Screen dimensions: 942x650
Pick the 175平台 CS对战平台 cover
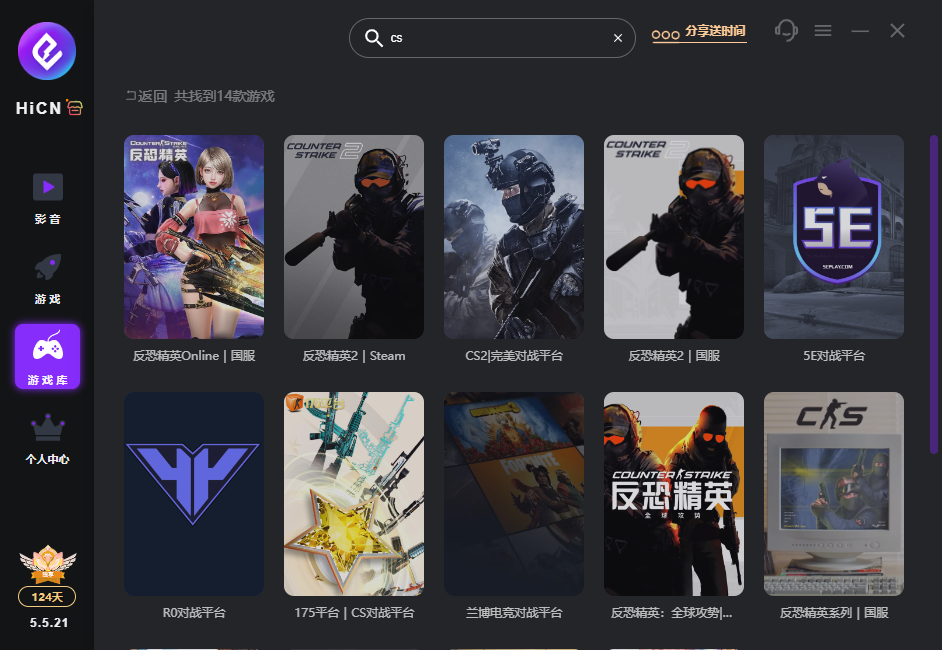point(354,494)
